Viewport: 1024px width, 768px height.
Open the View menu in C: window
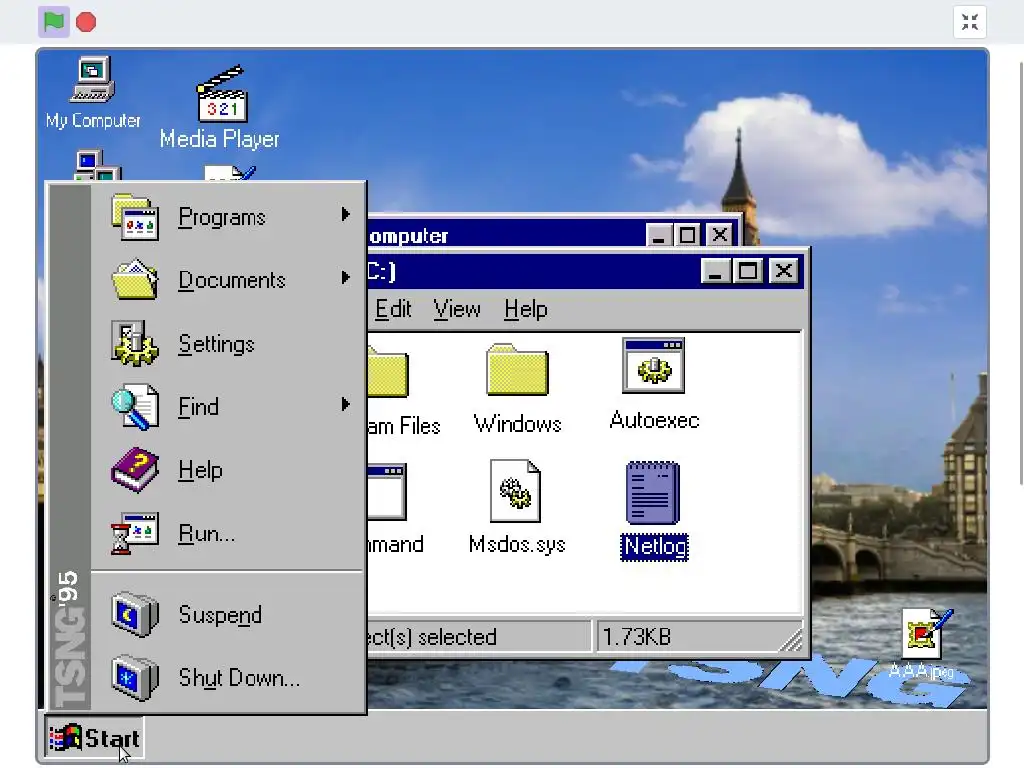[x=456, y=309]
